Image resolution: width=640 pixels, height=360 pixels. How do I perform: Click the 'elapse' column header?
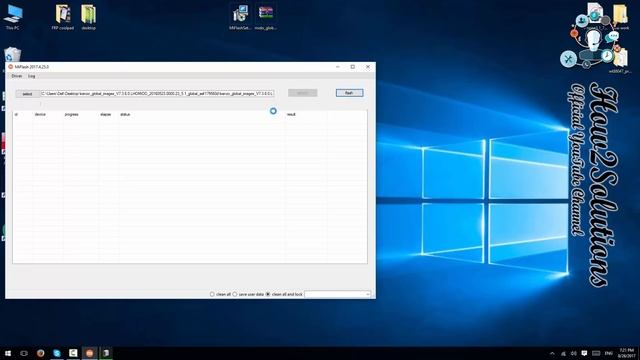[x=106, y=114]
